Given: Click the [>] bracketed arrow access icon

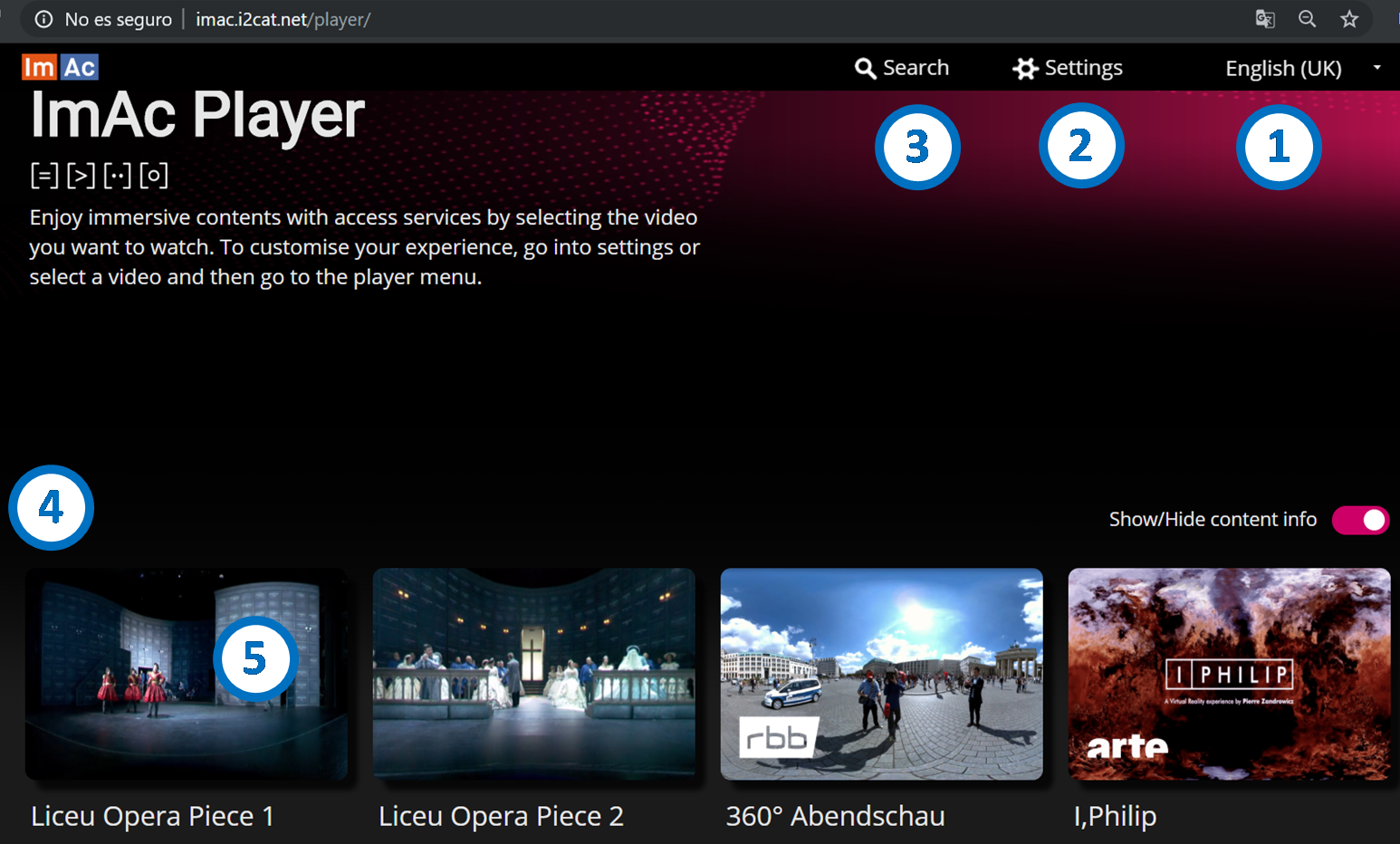Looking at the screenshot, I should pyautogui.click(x=81, y=175).
